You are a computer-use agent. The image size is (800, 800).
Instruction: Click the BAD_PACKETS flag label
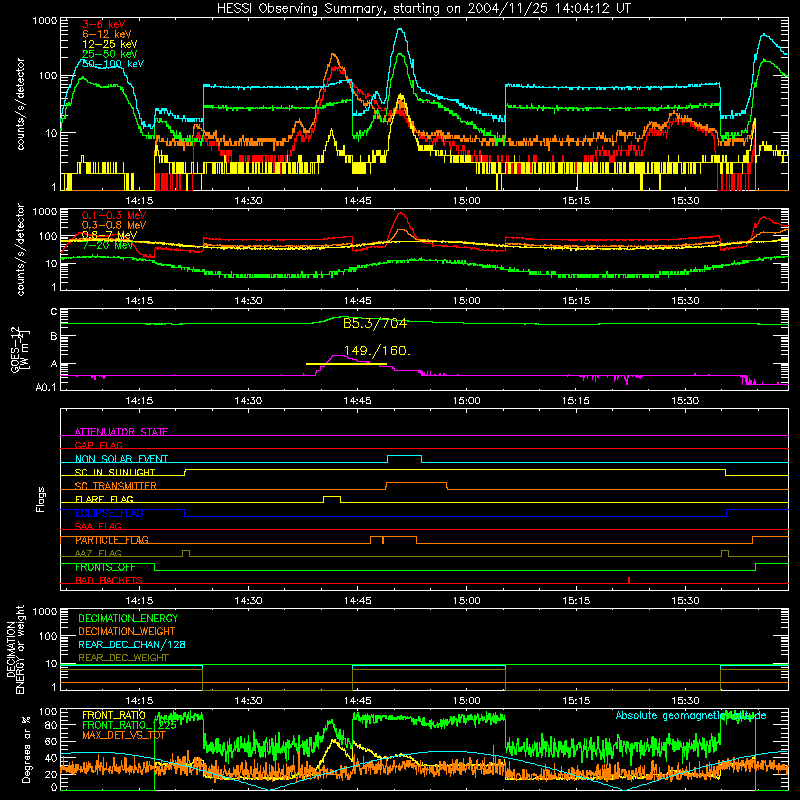coord(109,580)
